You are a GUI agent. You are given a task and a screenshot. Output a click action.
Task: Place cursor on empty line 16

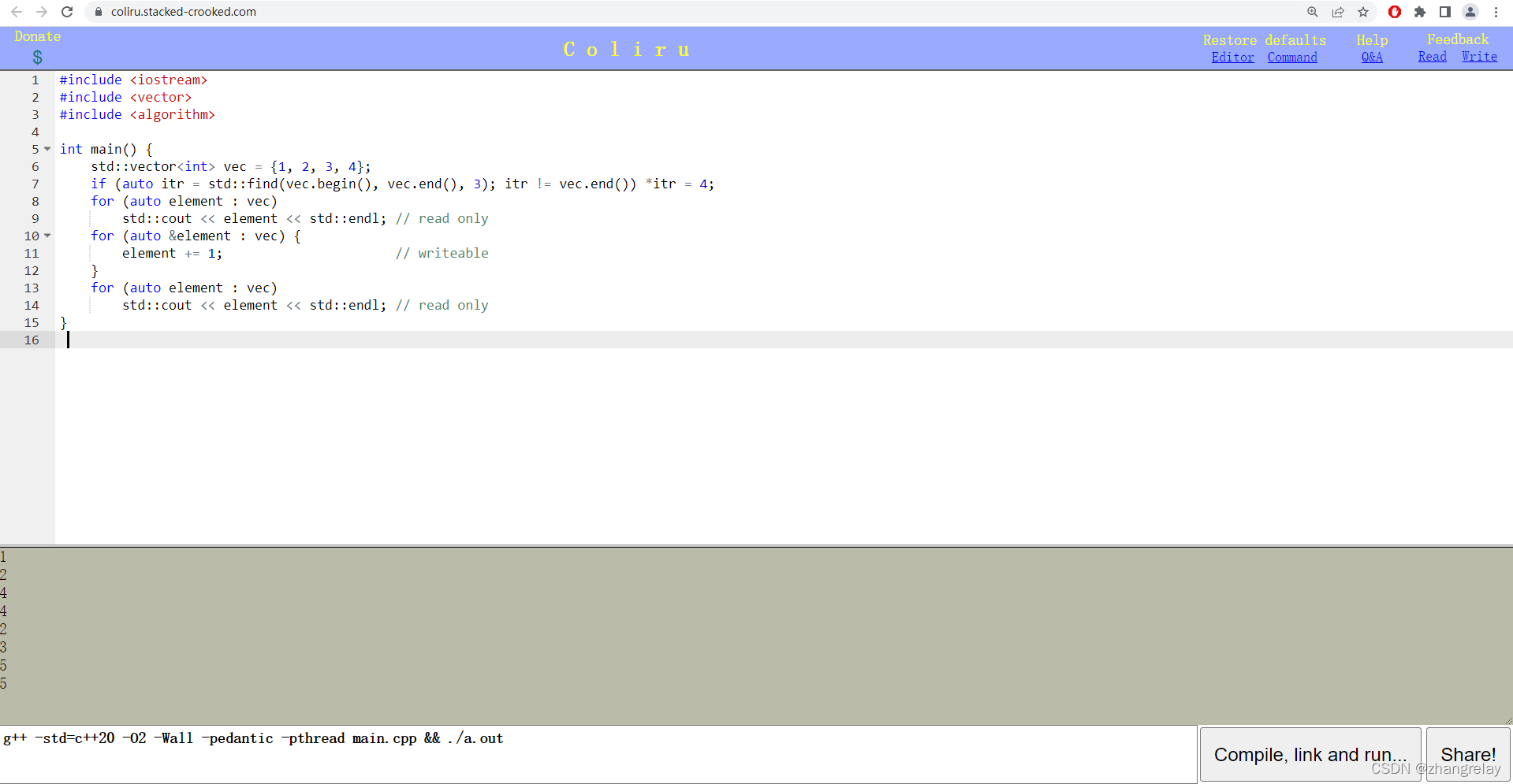784,340
